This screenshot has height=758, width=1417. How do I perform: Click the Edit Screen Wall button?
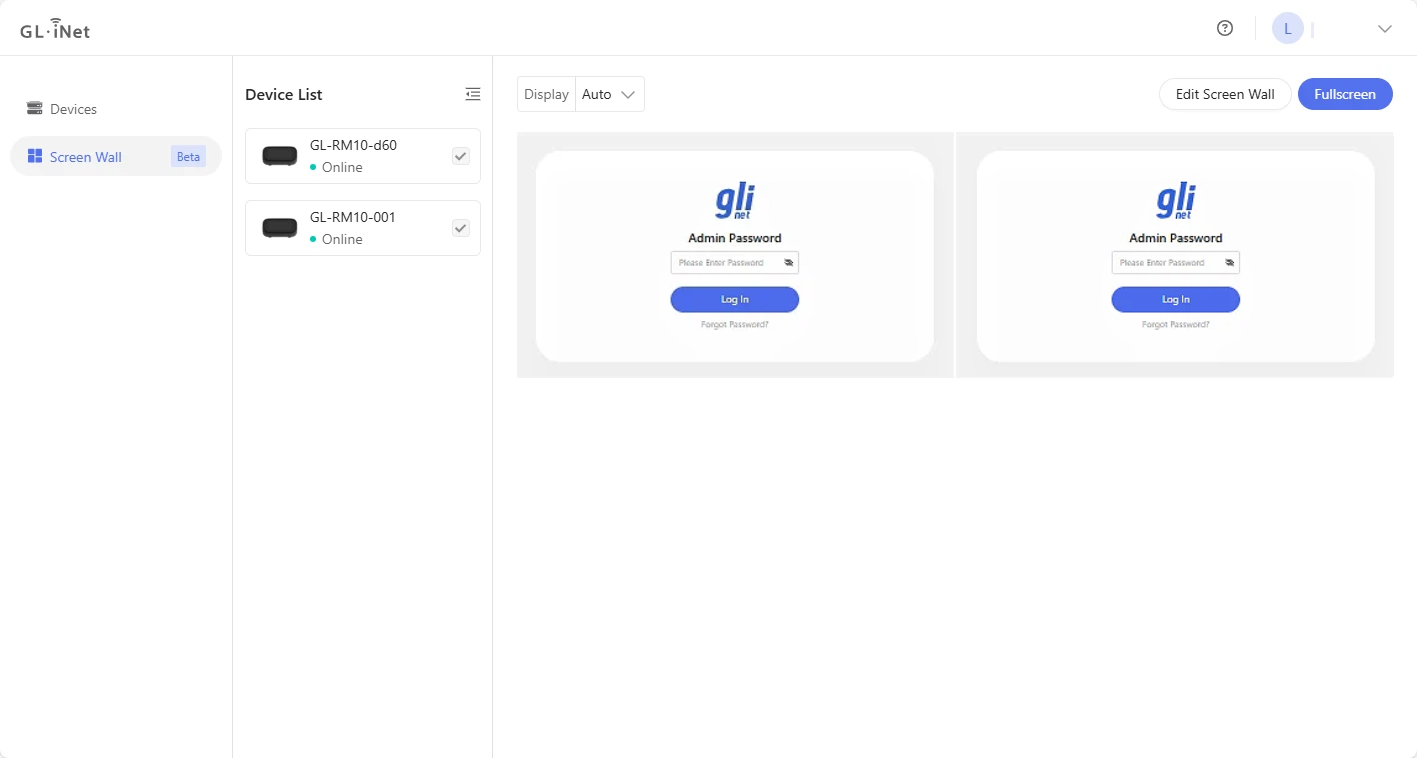click(x=1225, y=94)
